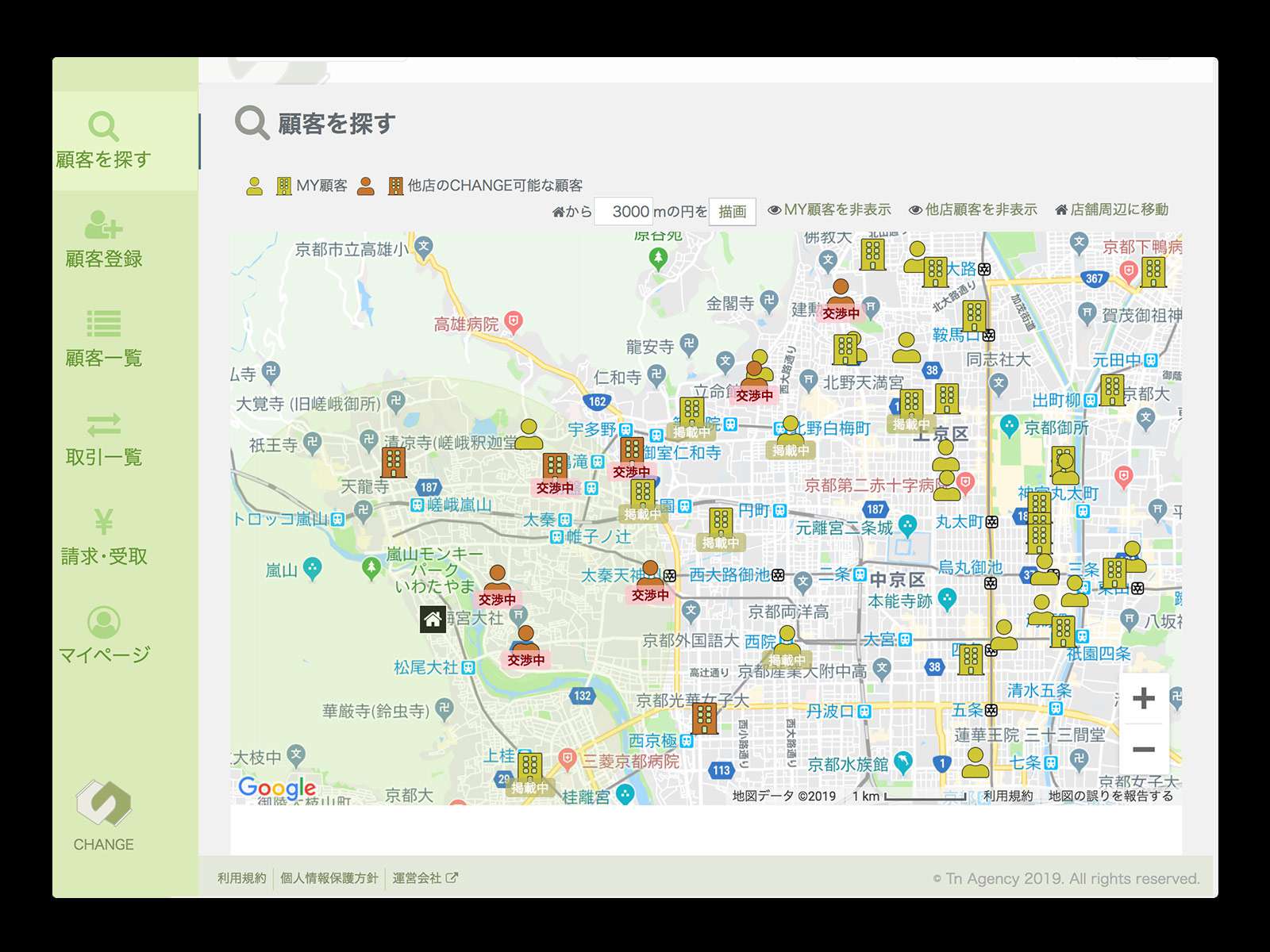Go to 取引一覧 page
The image size is (1270, 952).
pyautogui.click(x=104, y=438)
